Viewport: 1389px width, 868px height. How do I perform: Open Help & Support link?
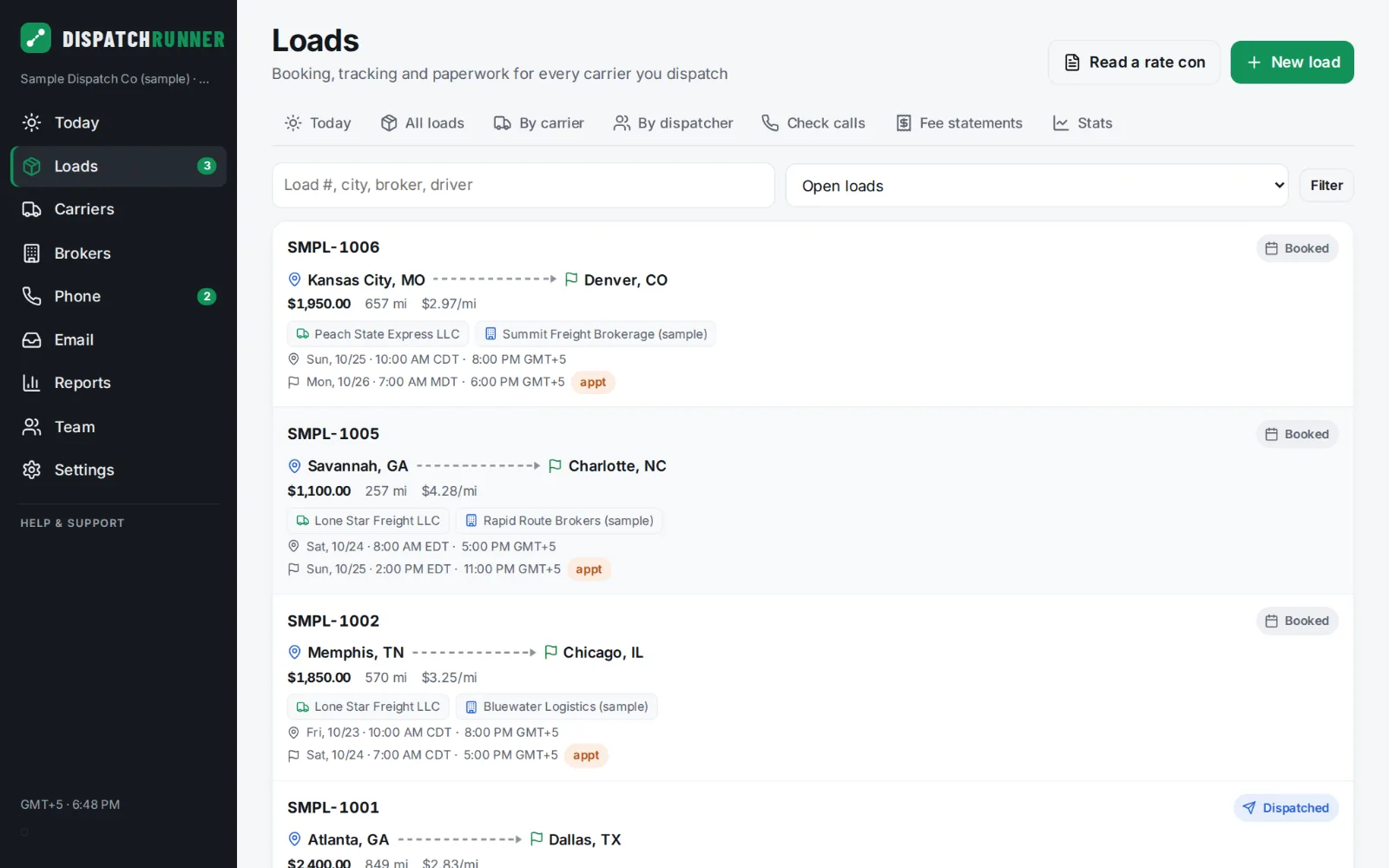72,523
